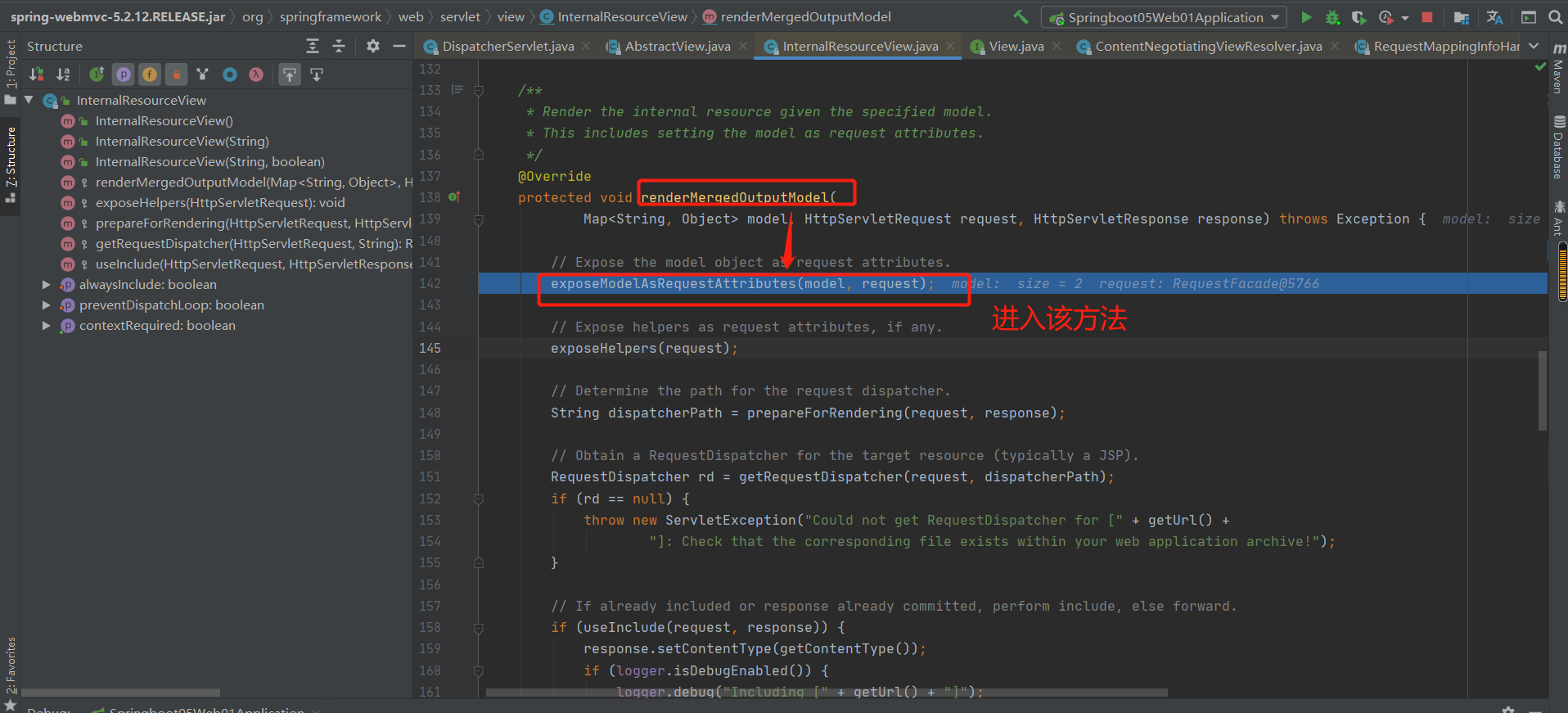The width and height of the screenshot is (1568, 713).
Task: Toggle Show Fields orange f filter
Action: click(150, 74)
